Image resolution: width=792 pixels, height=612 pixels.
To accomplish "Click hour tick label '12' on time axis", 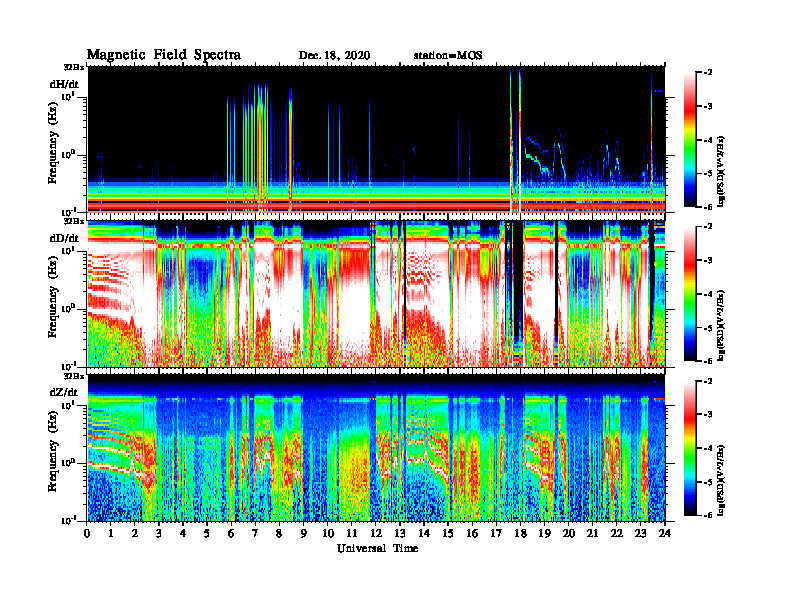I will 376,534.
